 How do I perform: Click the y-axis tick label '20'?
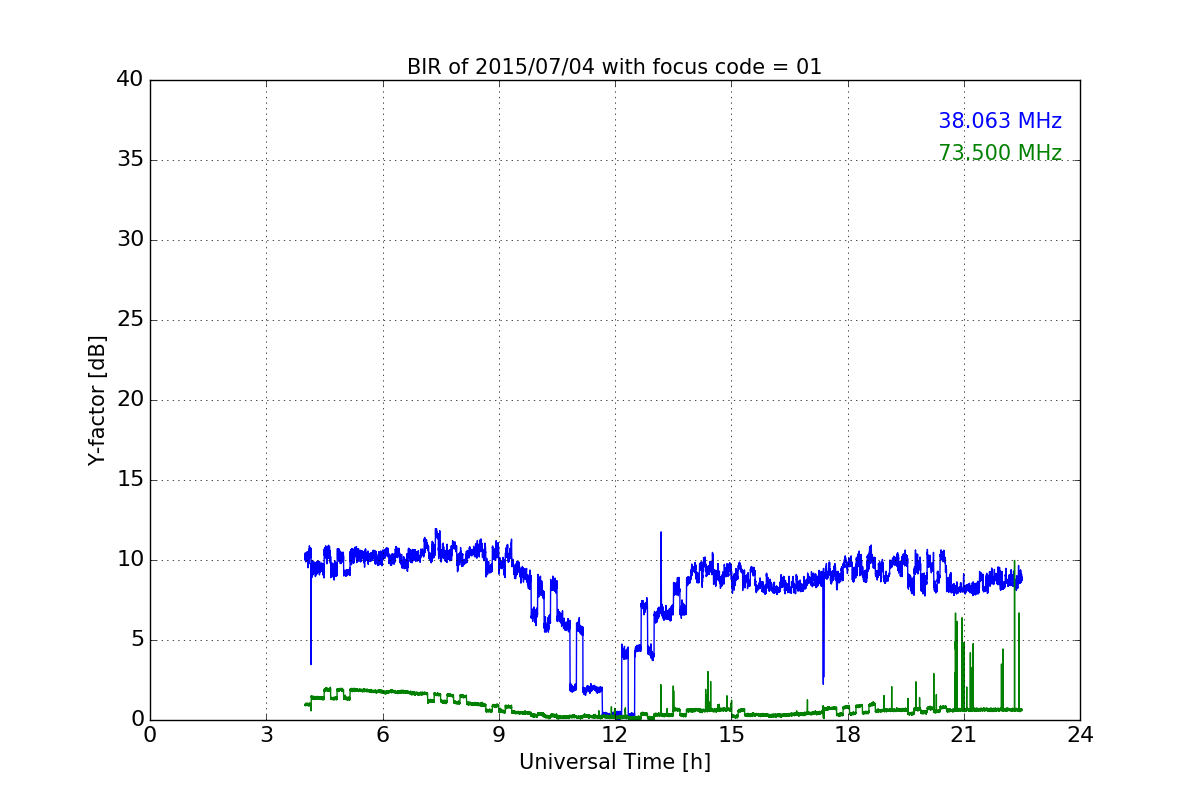pyautogui.click(x=130, y=400)
